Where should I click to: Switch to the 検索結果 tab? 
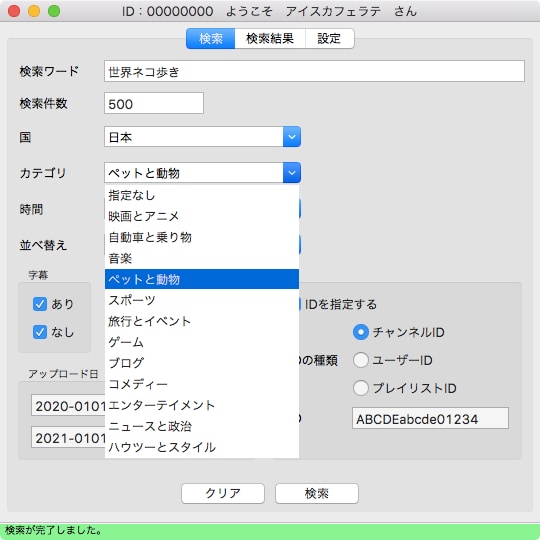270,38
